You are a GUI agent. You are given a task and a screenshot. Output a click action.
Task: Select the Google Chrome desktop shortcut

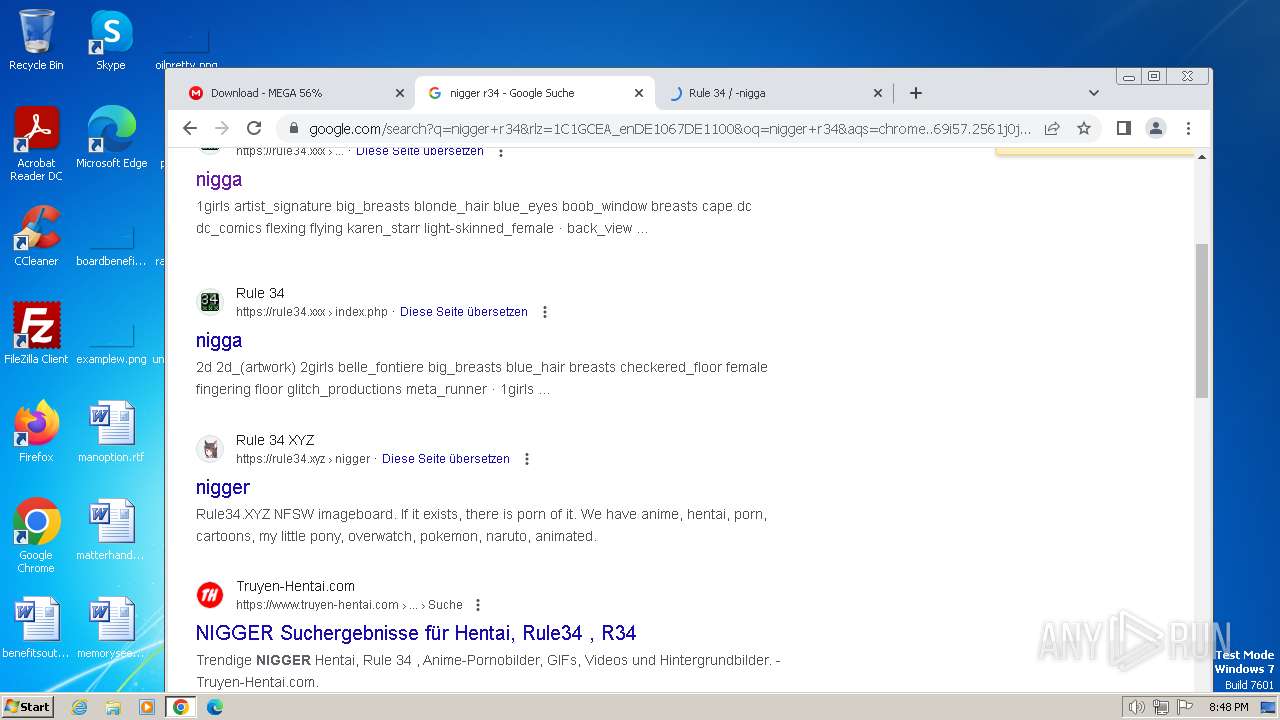36,536
